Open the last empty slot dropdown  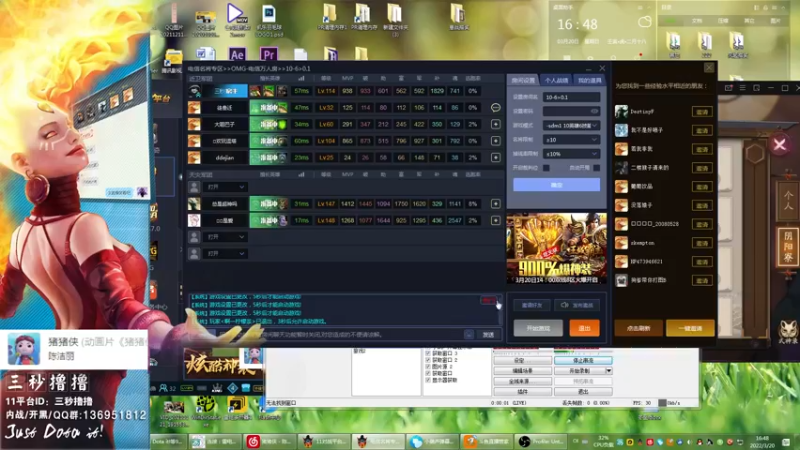[226, 254]
